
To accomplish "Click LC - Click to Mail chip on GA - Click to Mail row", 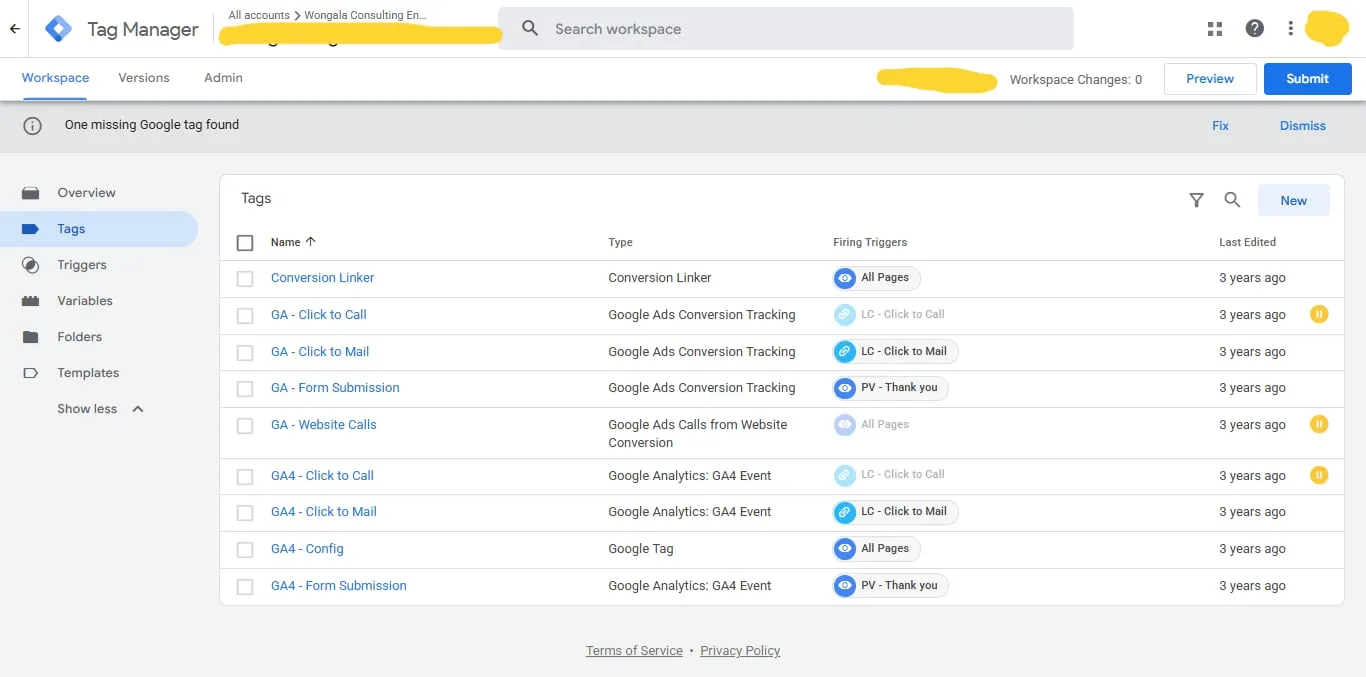I will click(895, 352).
